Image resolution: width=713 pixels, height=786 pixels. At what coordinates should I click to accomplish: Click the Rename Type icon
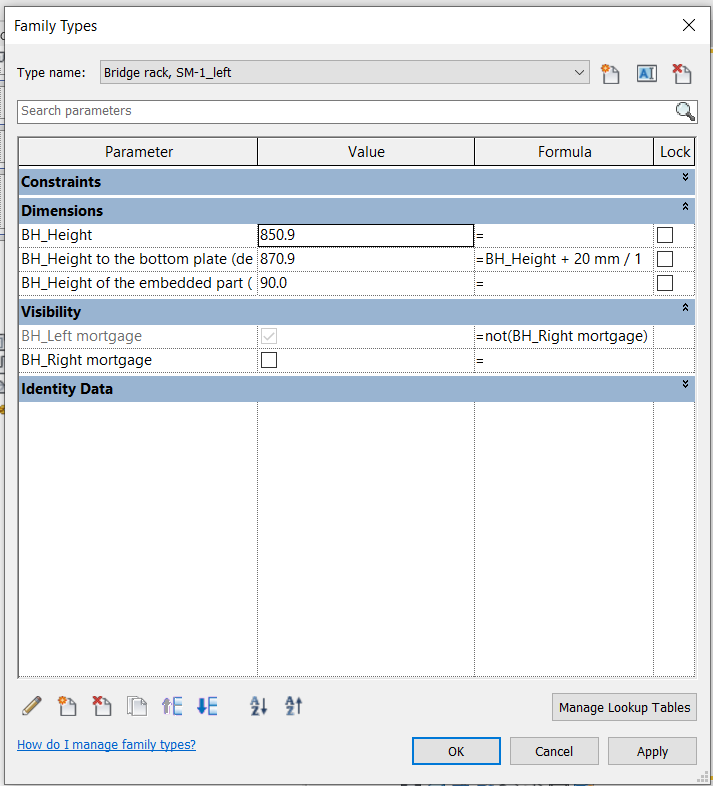646,73
